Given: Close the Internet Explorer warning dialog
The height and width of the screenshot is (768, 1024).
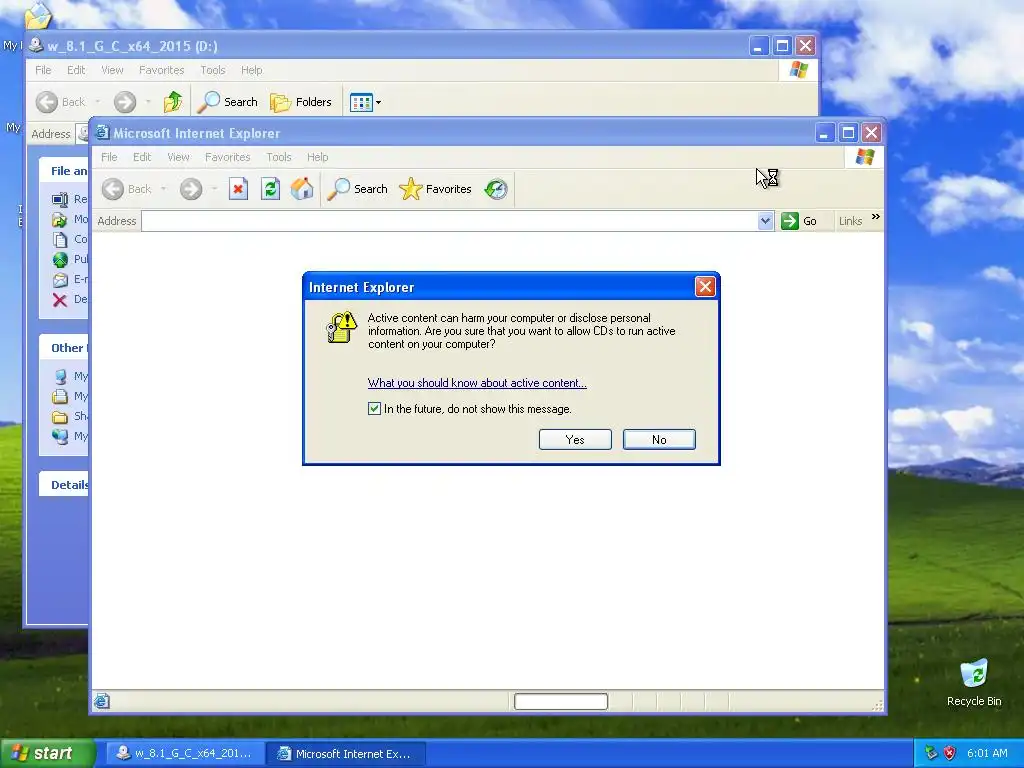Looking at the screenshot, I should [x=705, y=287].
